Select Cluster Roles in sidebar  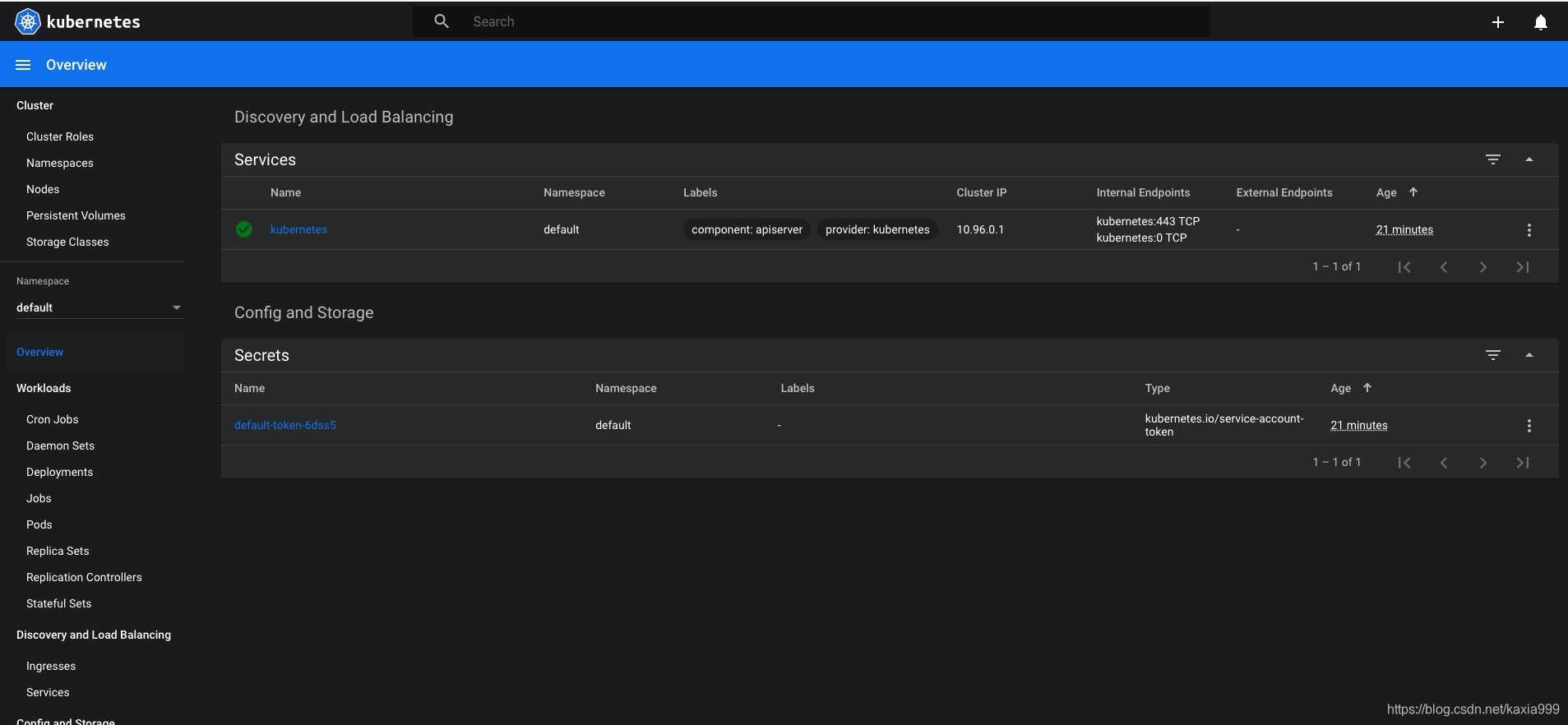(x=60, y=136)
